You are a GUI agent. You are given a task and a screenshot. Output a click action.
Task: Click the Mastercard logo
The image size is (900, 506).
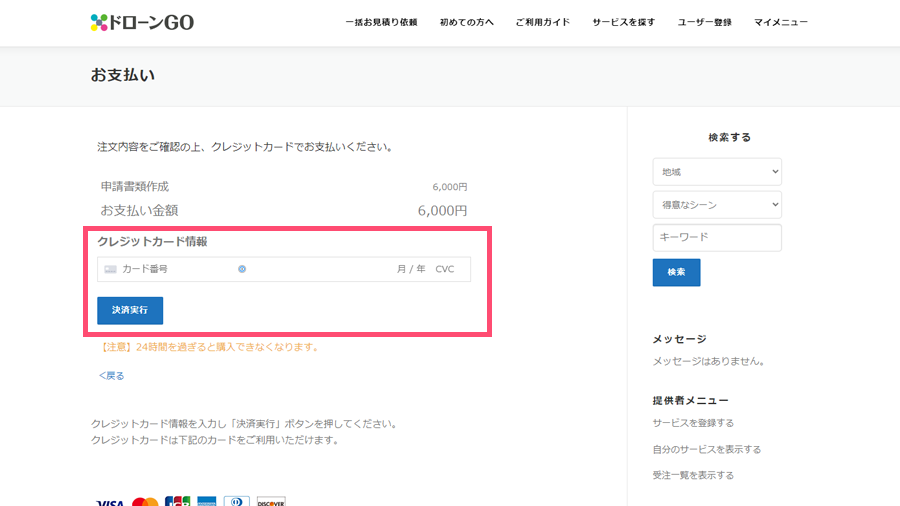(145, 501)
